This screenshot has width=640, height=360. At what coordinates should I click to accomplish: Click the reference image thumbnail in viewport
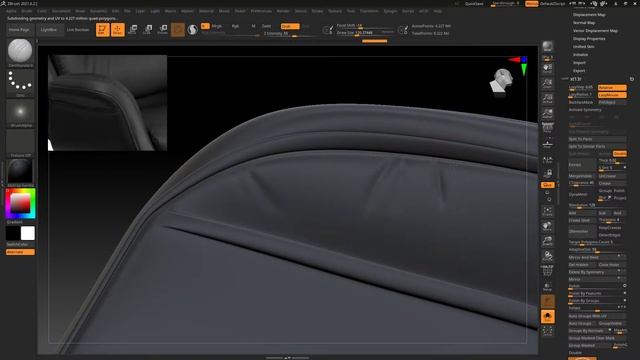107,102
